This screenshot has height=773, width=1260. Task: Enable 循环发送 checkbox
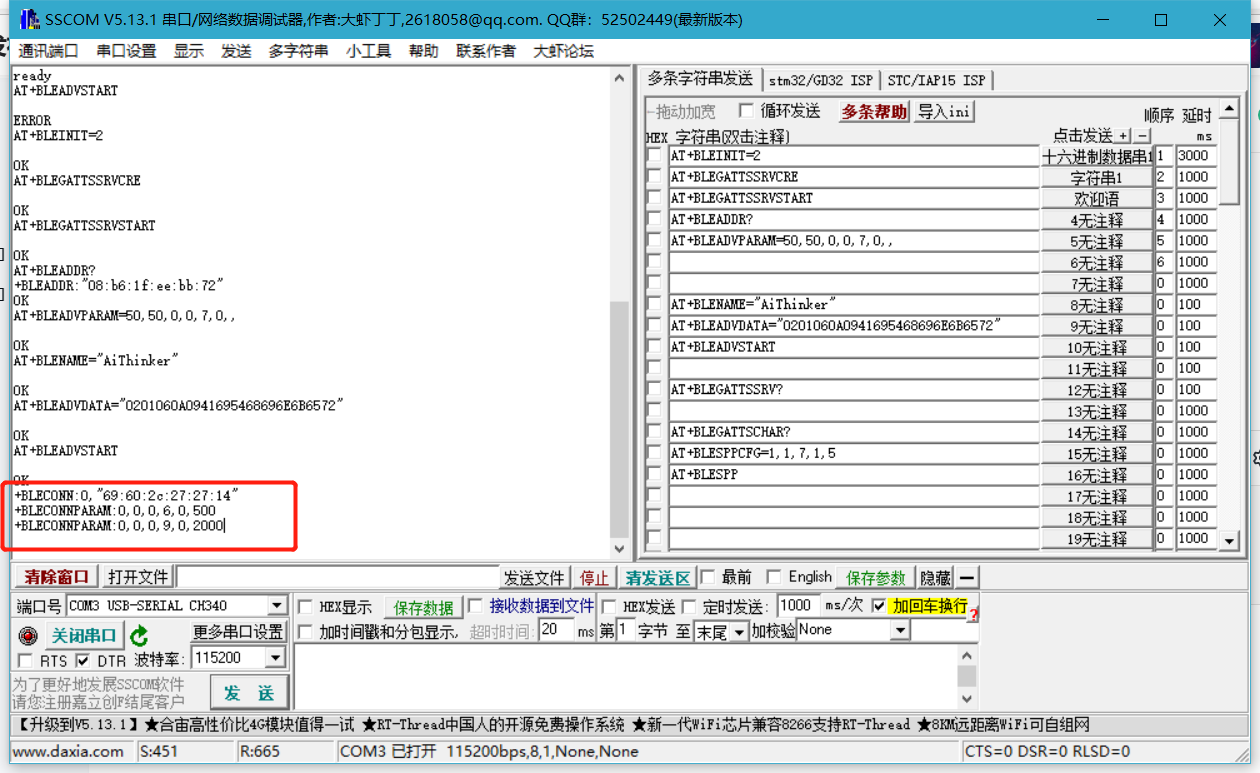[746, 110]
